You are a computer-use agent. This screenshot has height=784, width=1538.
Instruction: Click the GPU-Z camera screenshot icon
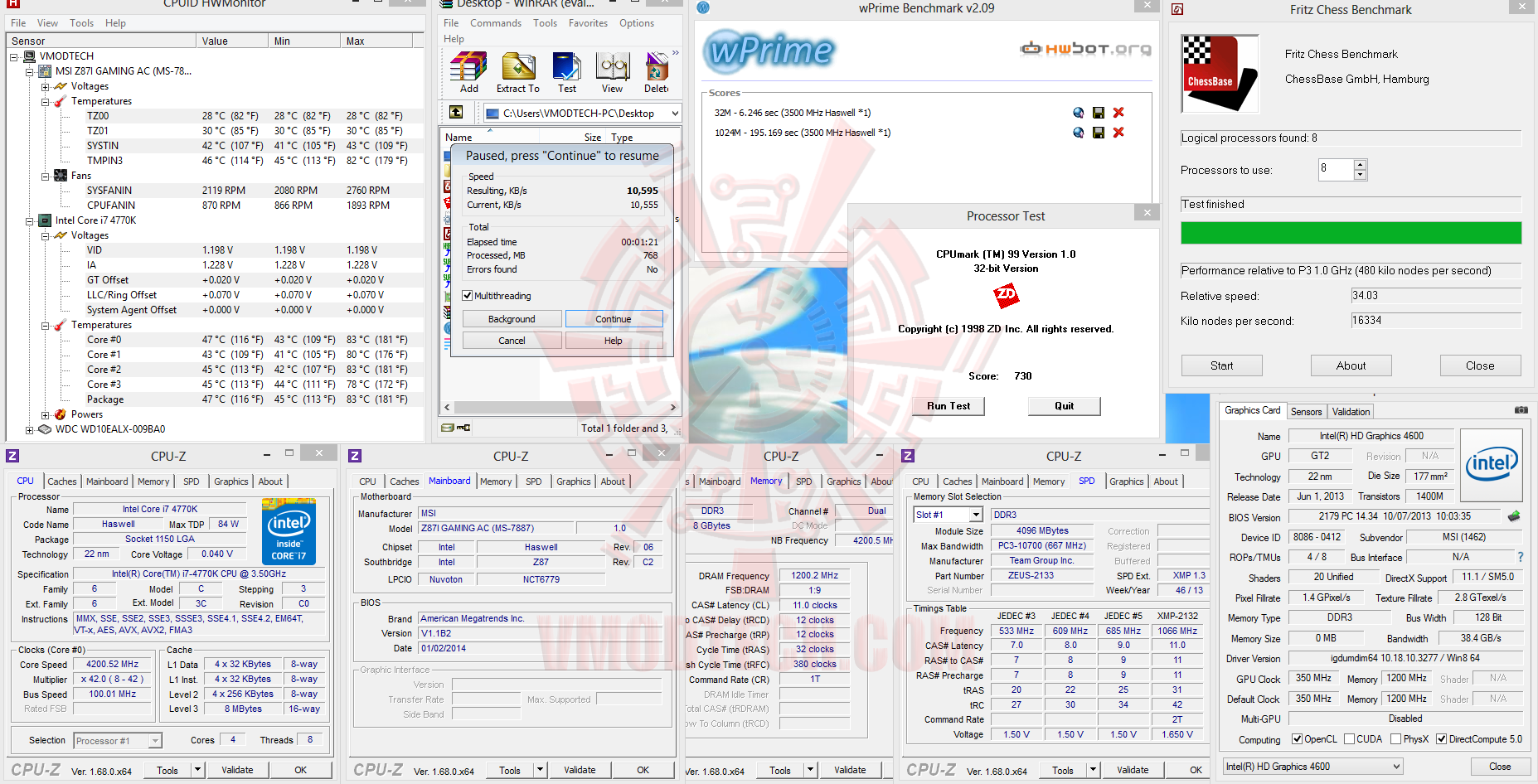pos(1521,410)
